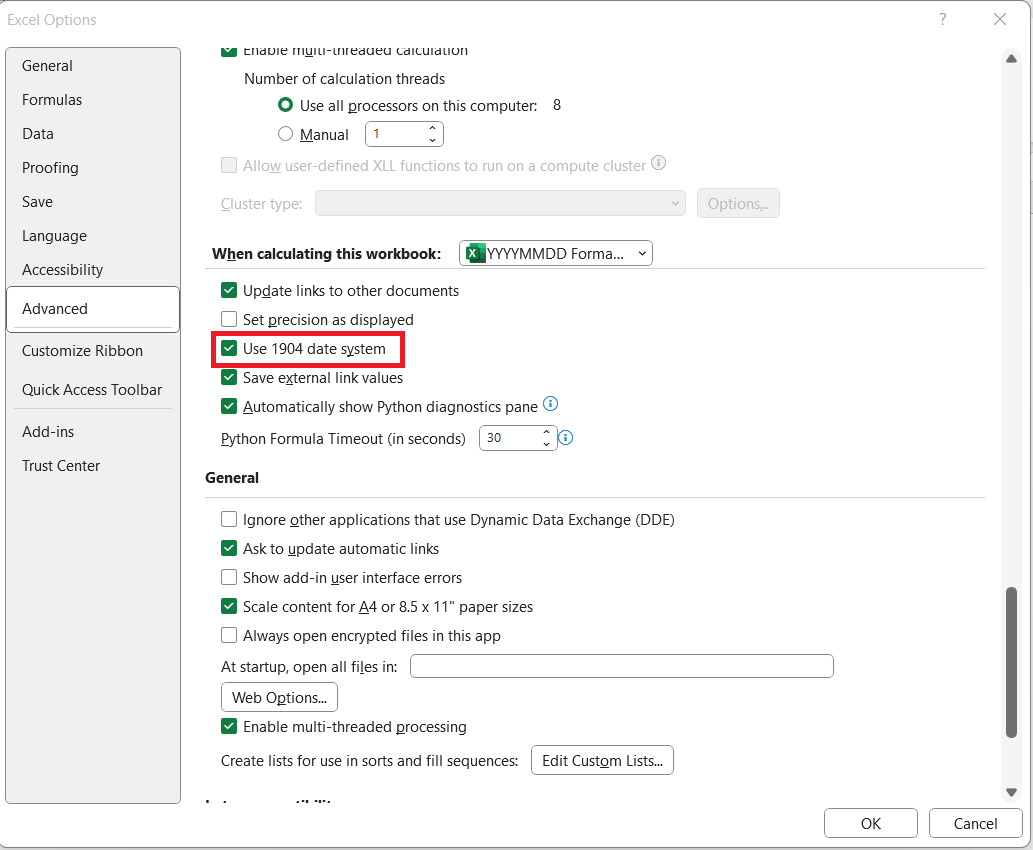The width and height of the screenshot is (1033, 850).
Task: Open the Proofing options category
Action: (93, 168)
